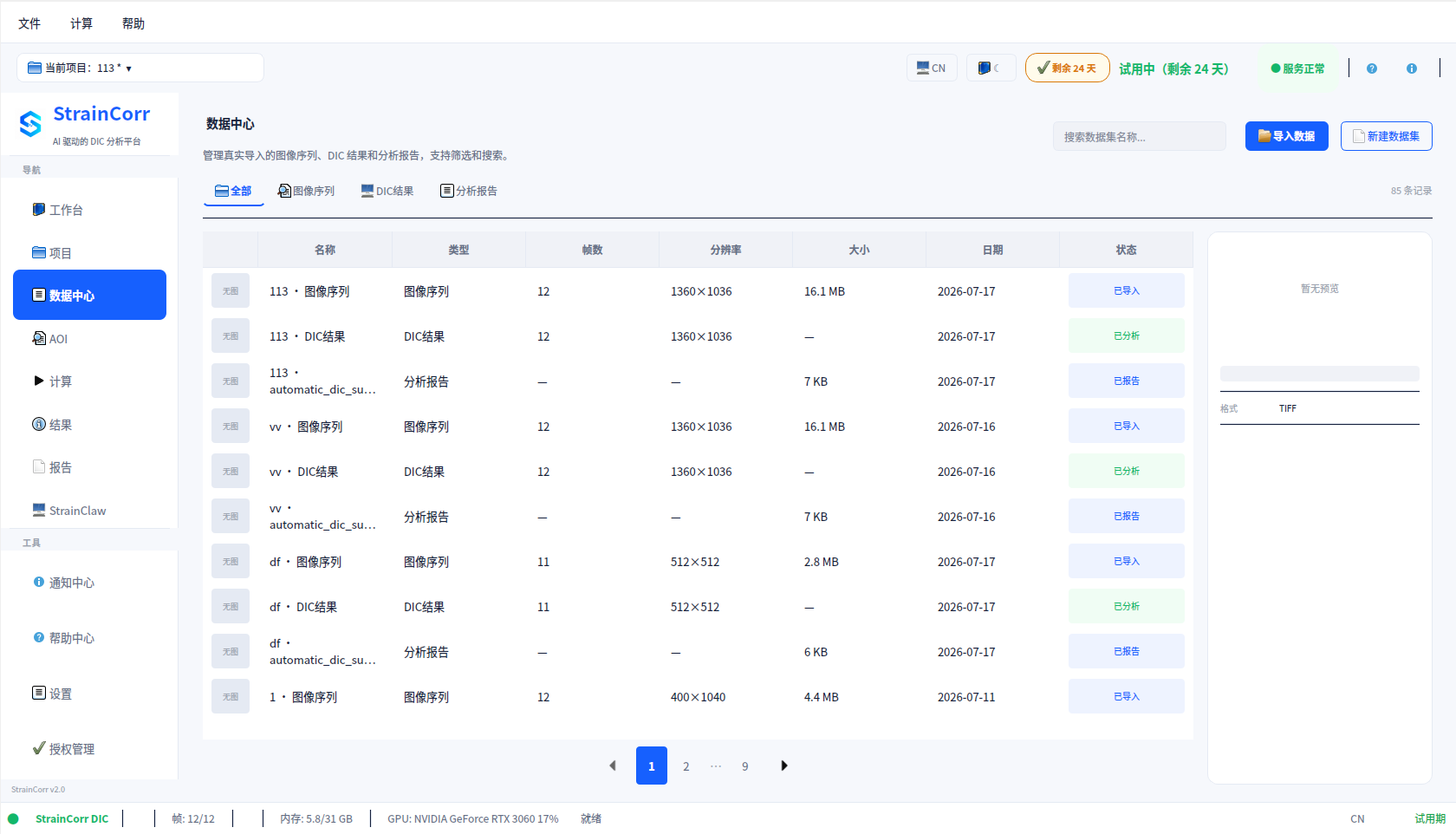The width and height of the screenshot is (1456, 834).
Task: Click the preview progress bar in right panel
Action: pos(1320,374)
